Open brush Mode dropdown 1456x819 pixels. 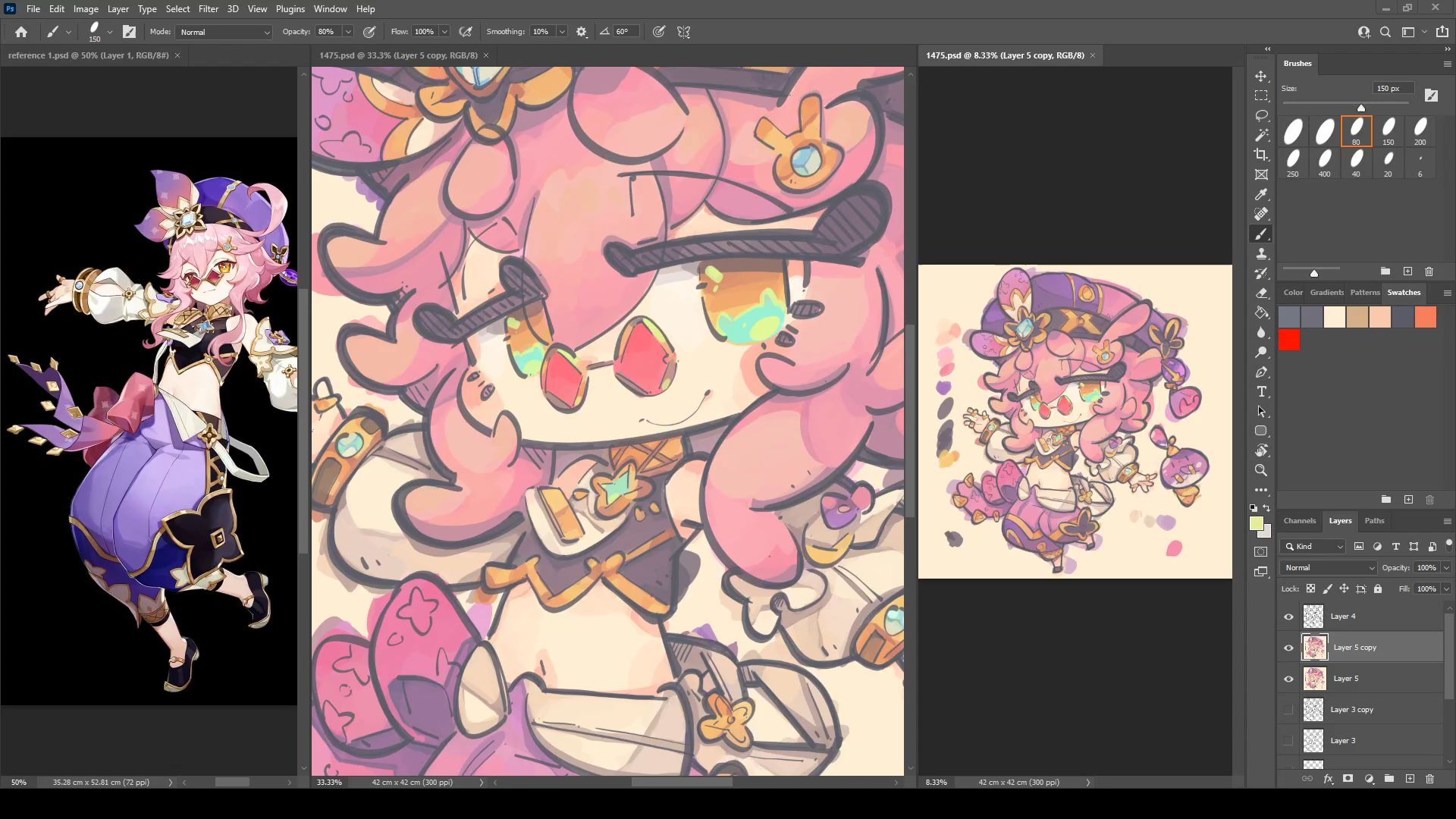(x=224, y=32)
